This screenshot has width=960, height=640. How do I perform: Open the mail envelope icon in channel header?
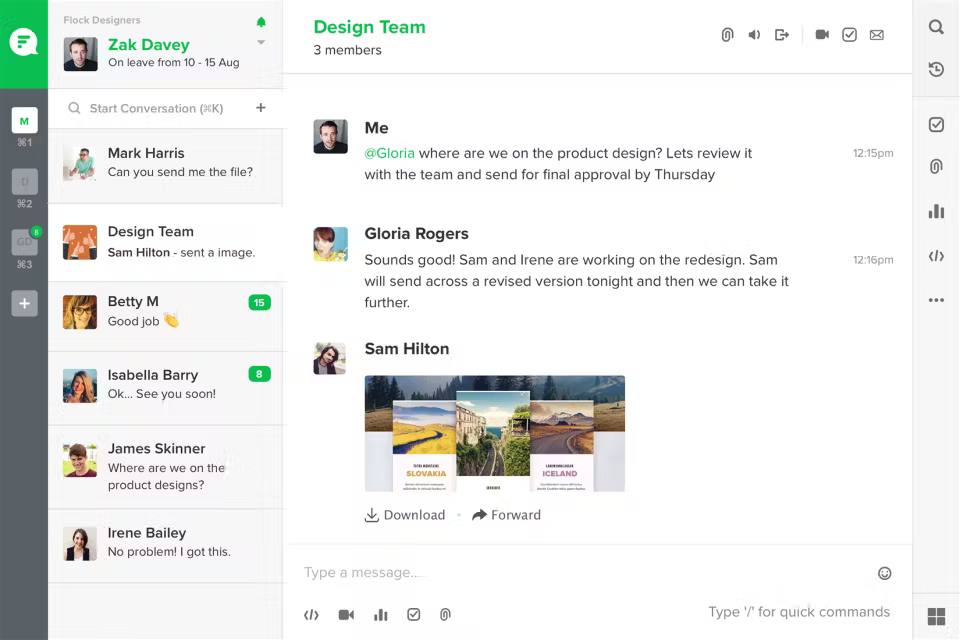877,35
